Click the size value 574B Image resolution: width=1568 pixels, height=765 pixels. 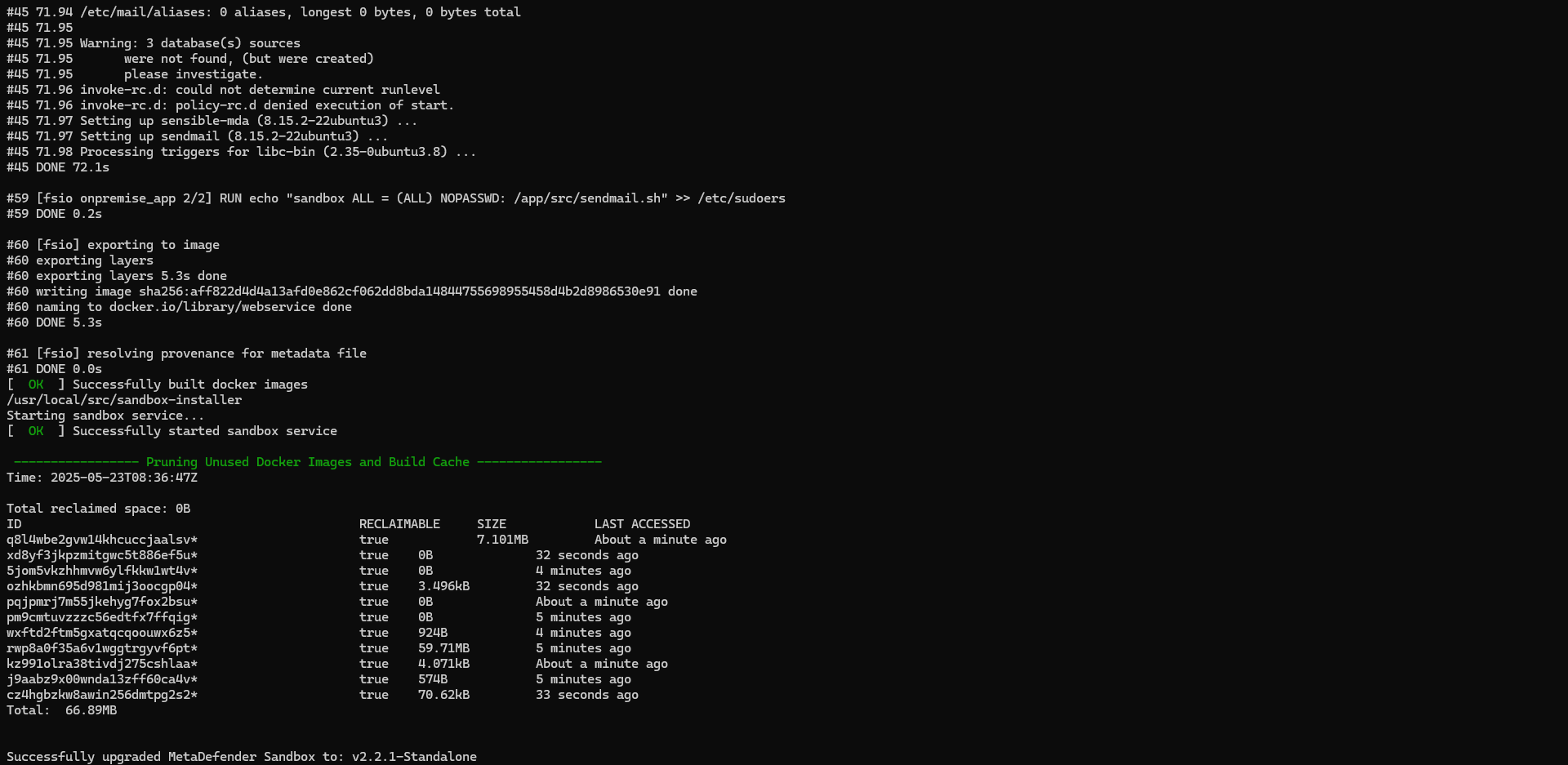tap(433, 679)
